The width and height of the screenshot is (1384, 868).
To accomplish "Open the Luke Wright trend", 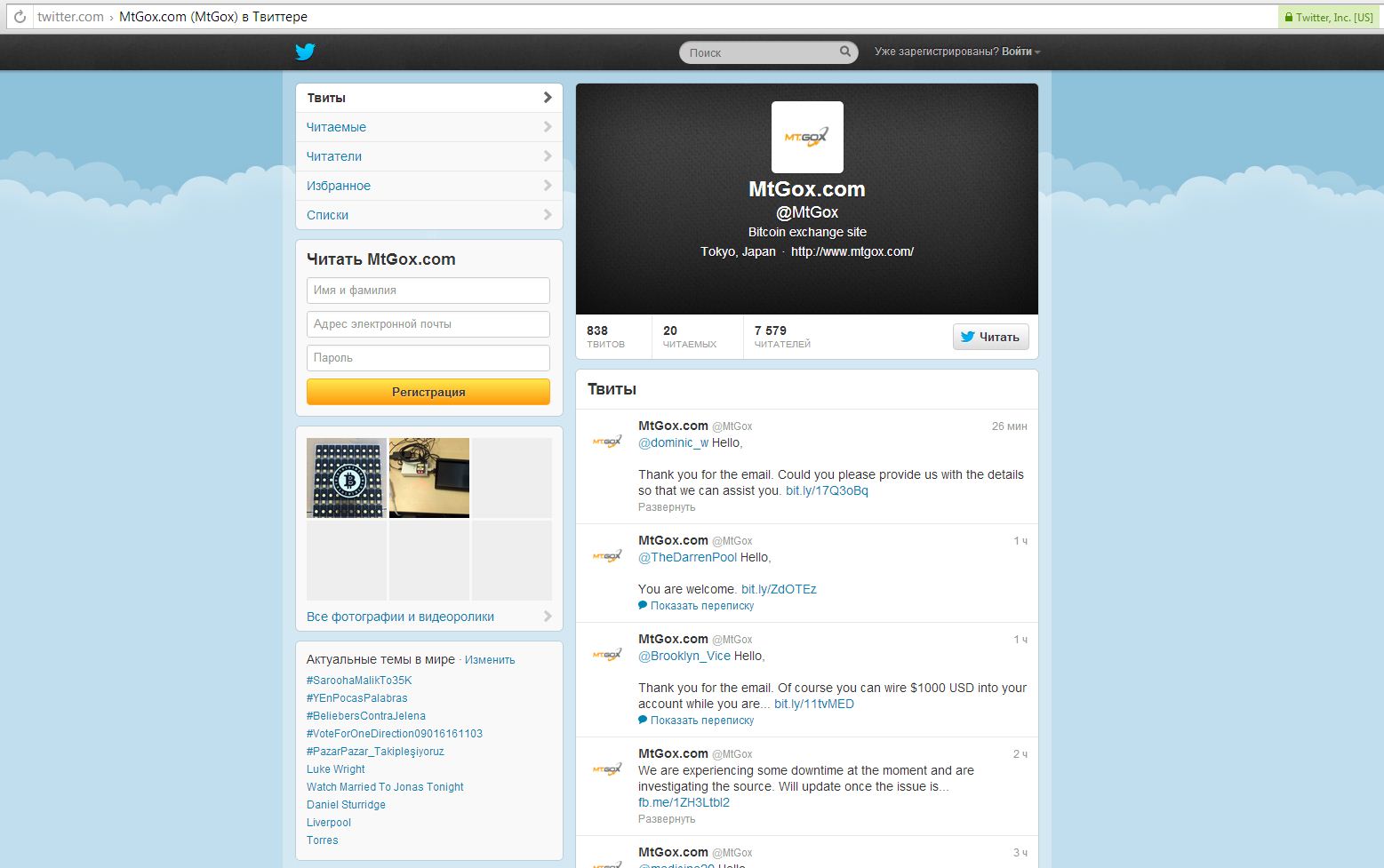I will point(336,769).
